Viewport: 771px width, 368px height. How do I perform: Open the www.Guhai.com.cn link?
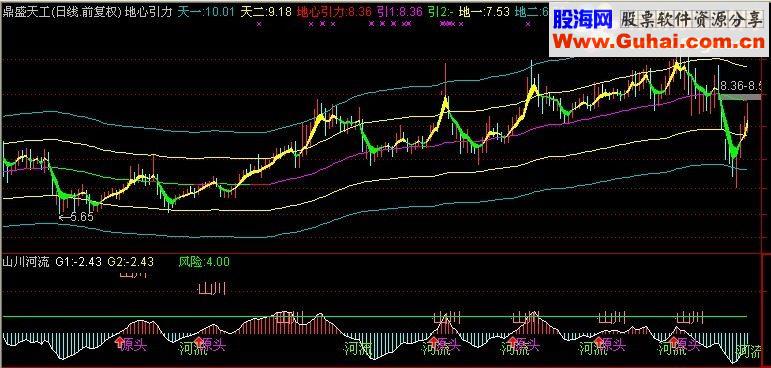point(658,42)
